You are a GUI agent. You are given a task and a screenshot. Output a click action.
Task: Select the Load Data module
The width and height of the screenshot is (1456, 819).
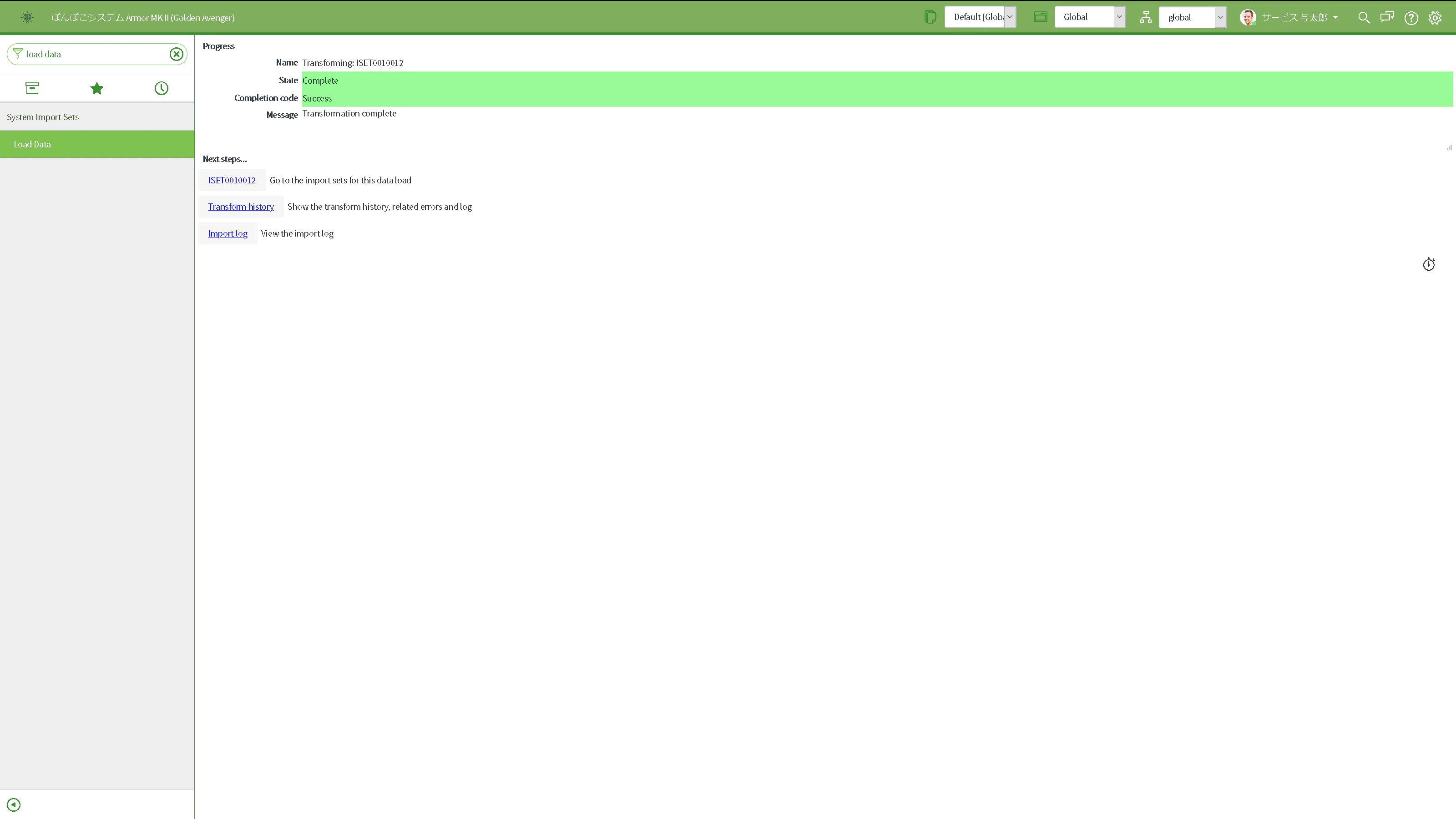97,144
